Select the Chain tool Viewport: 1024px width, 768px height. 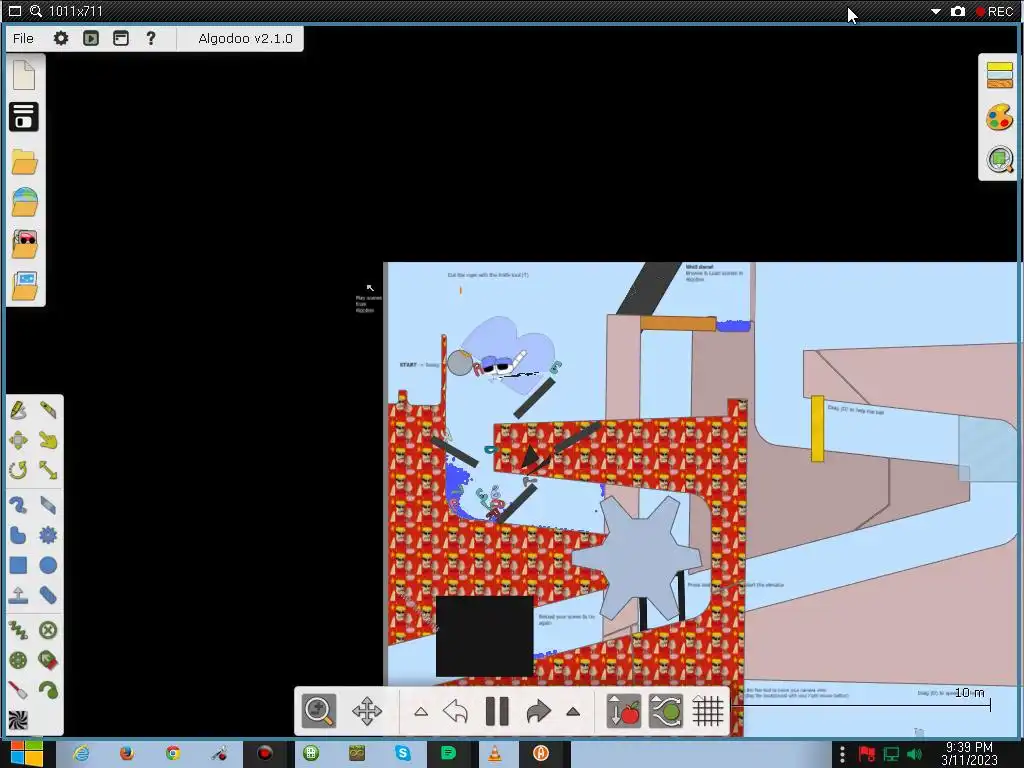coord(48,595)
